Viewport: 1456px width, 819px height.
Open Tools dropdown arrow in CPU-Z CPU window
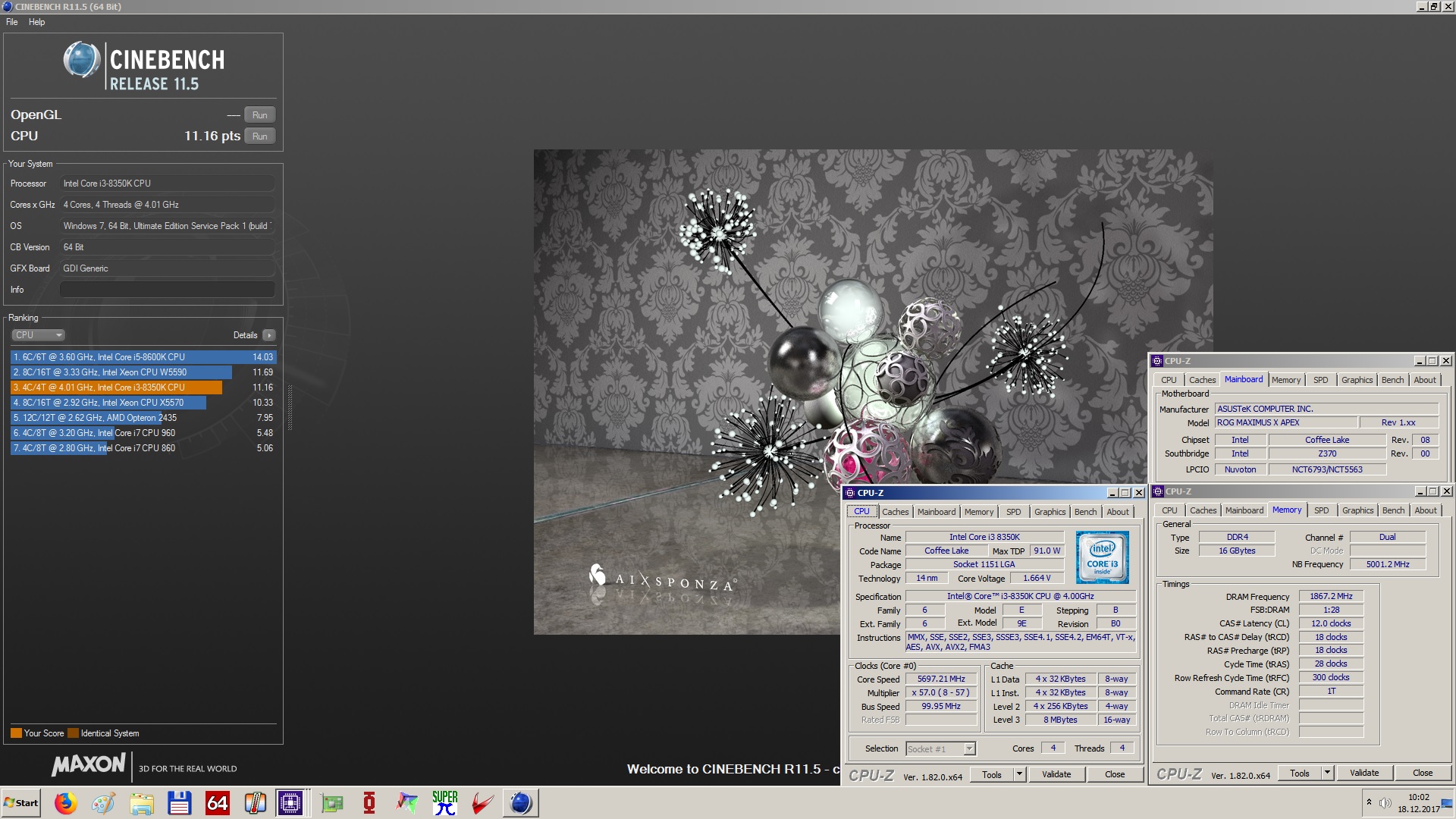point(1020,775)
